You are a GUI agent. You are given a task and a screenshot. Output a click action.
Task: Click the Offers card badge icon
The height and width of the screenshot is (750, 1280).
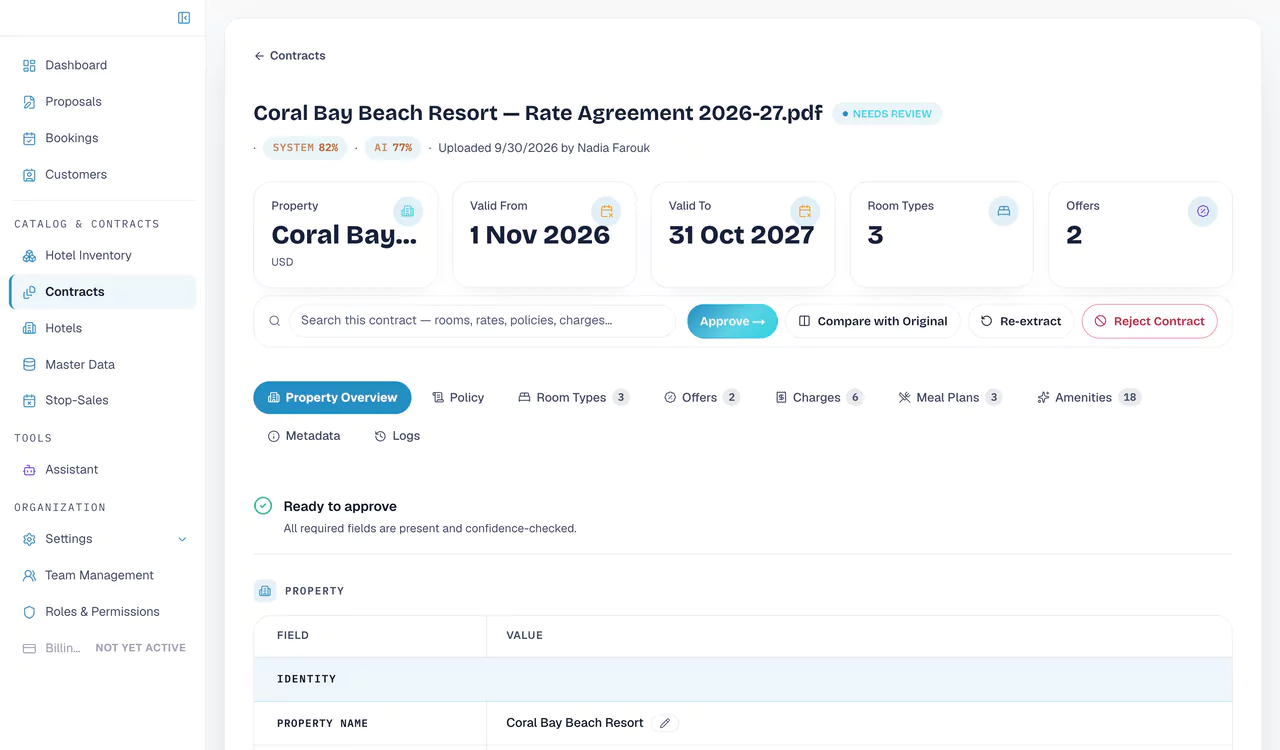[1203, 211]
